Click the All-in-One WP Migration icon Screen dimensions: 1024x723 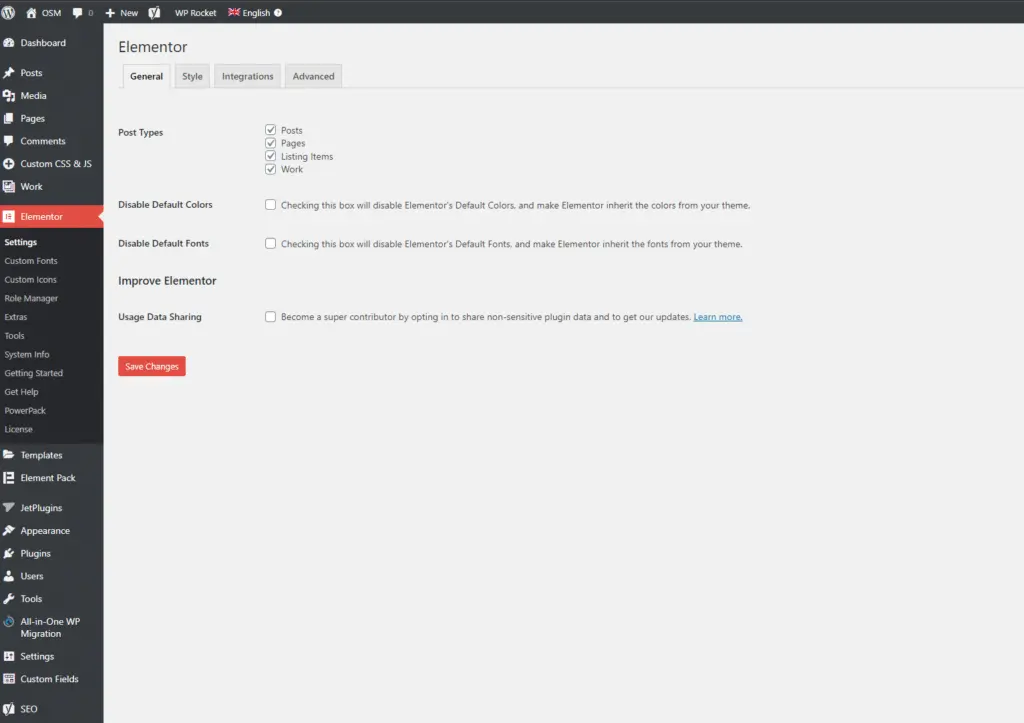click(x=8, y=621)
